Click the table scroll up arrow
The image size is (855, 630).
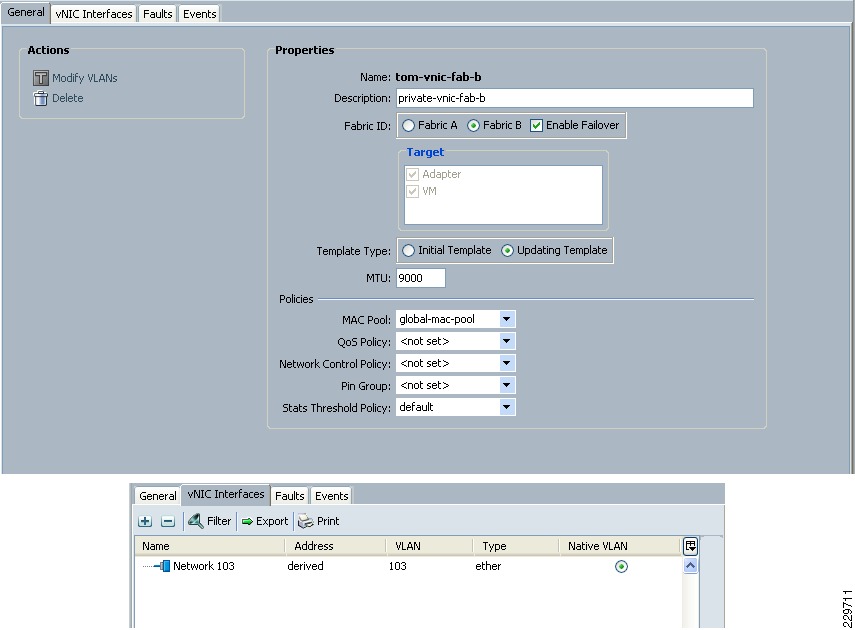click(x=690, y=566)
